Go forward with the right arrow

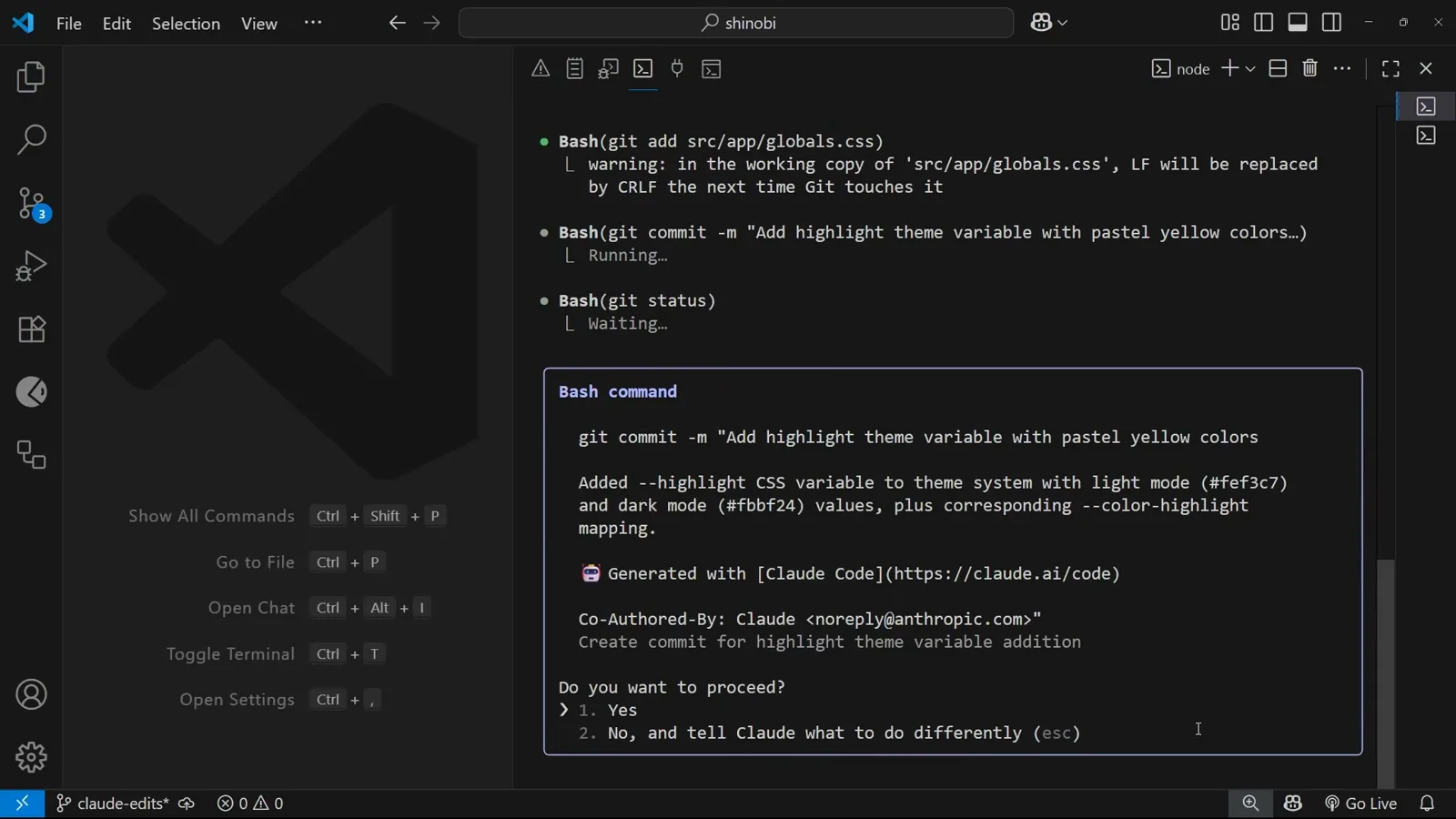[432, 23]
